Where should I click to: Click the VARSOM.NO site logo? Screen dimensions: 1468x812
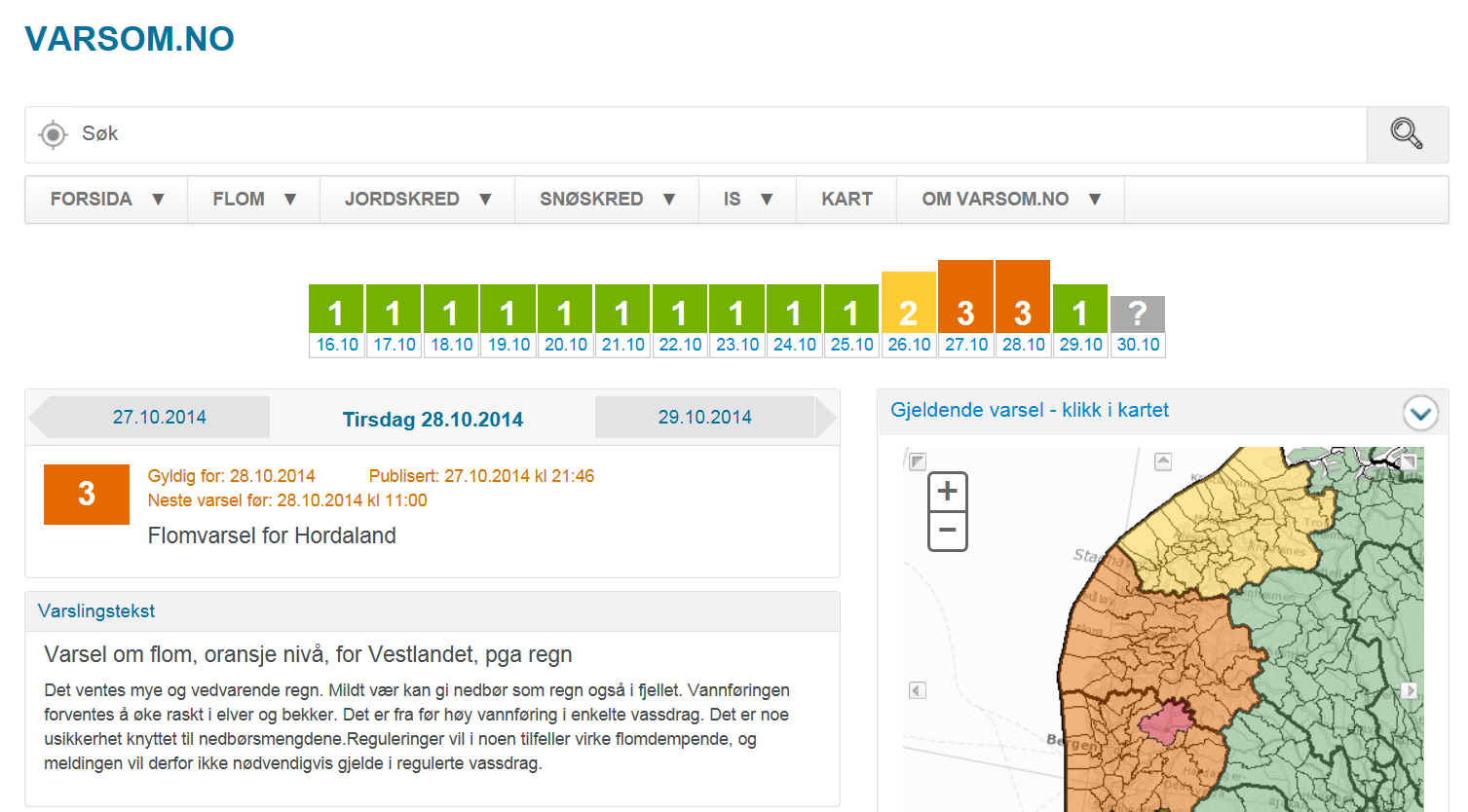130,39
